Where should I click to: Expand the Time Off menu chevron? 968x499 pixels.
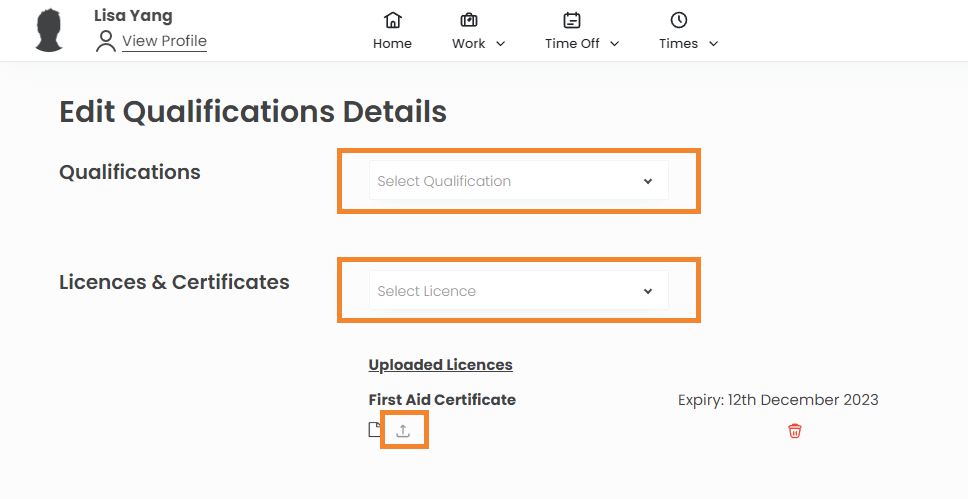pos(615,44)
